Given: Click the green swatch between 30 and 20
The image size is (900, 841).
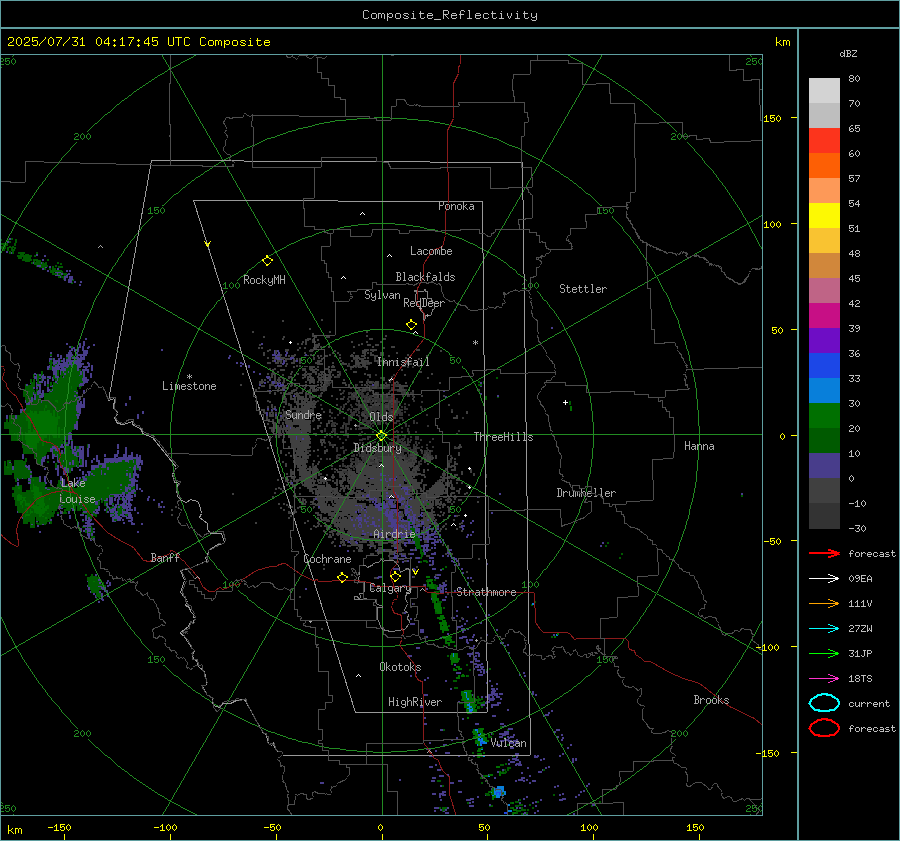Looking at the screenshot, I should point(824,416).
